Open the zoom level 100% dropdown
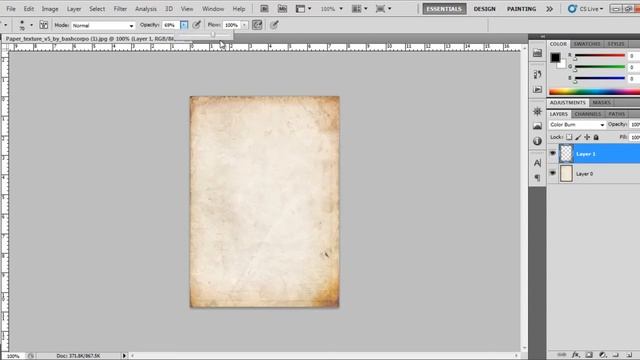The image size is (640, 360). (331, 9)
